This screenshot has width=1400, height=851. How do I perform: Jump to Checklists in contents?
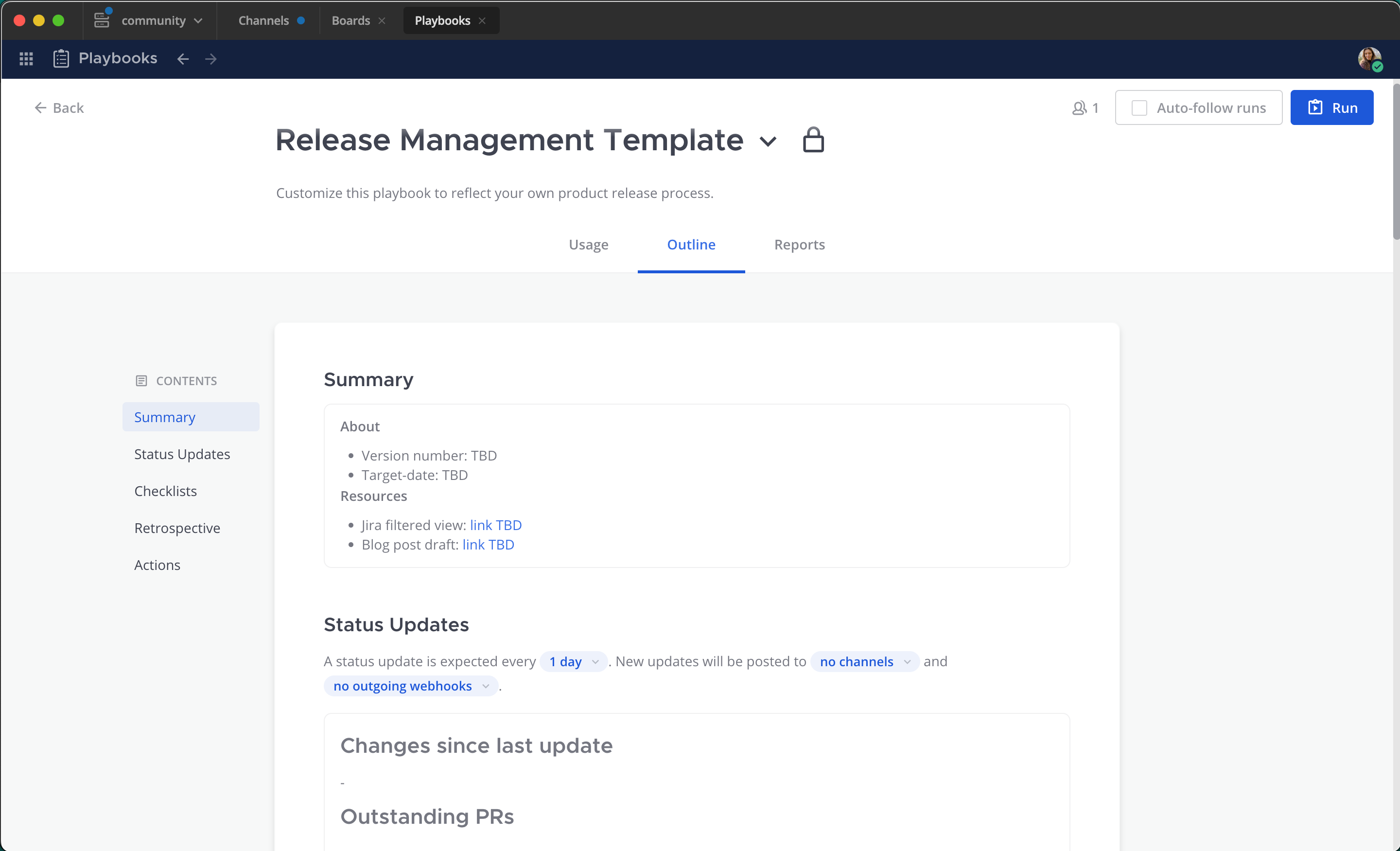[165, 491]
